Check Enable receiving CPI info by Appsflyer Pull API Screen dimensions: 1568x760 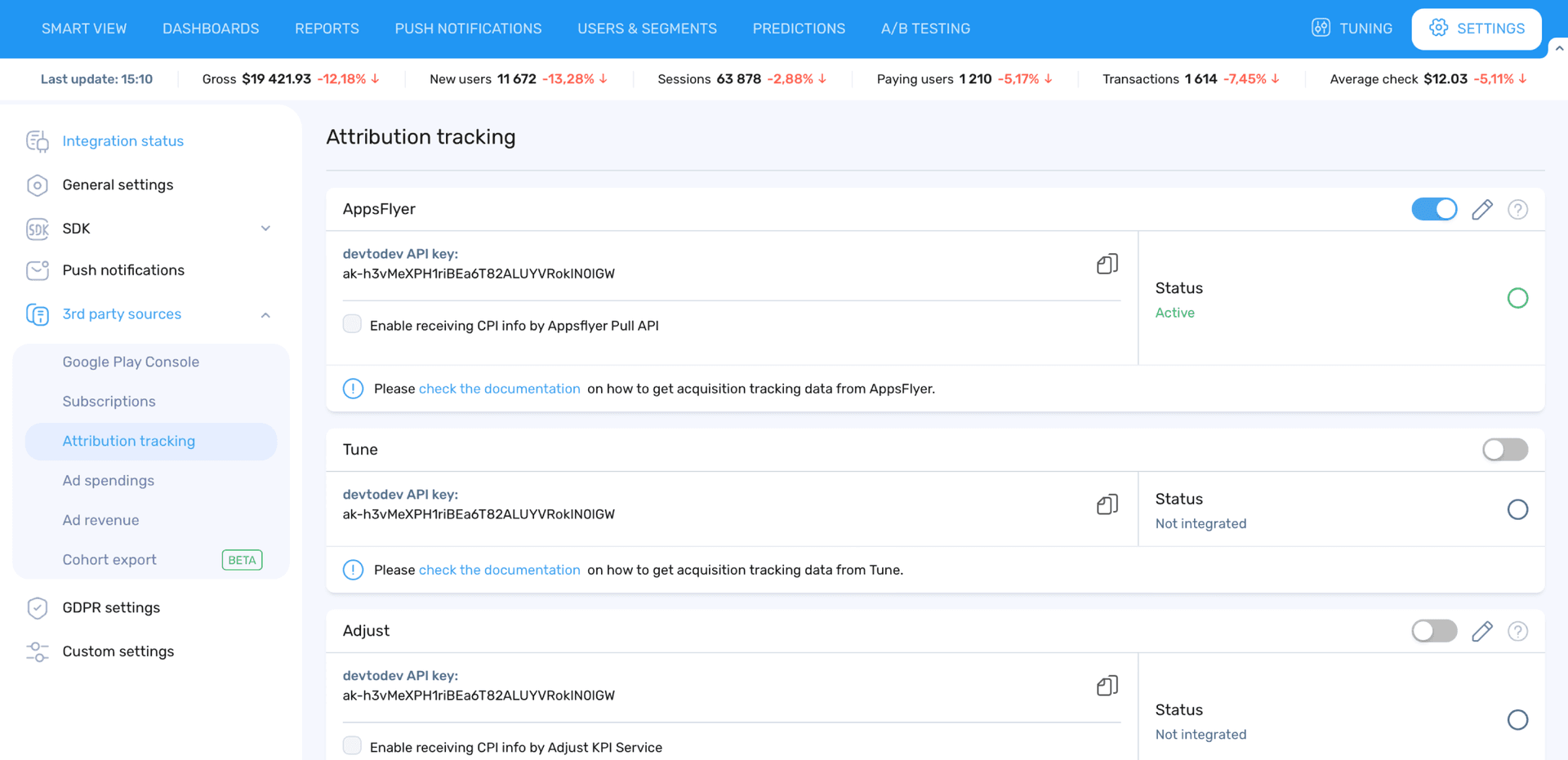tap(352, 324)
